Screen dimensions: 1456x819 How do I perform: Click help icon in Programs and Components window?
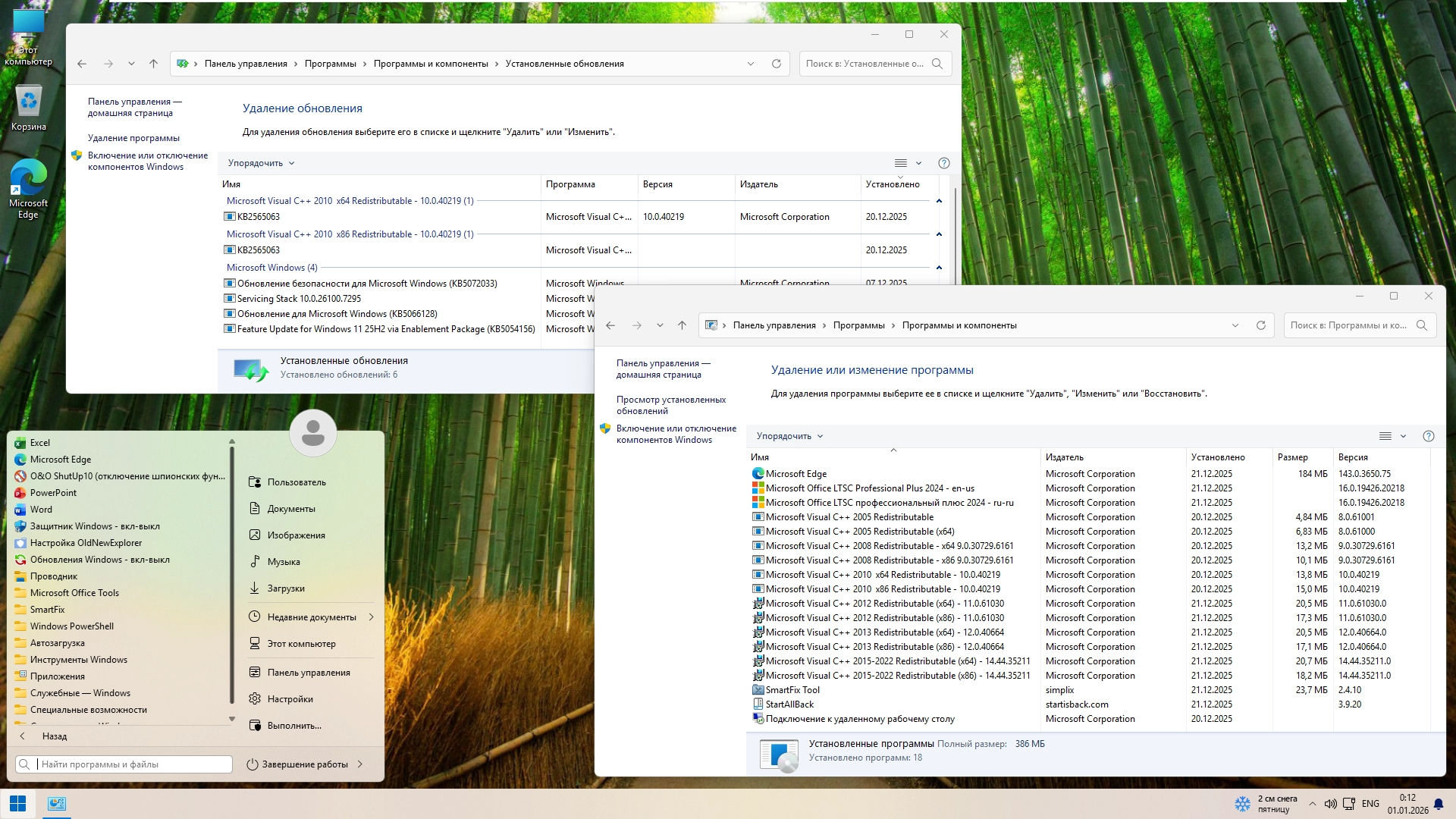(1428, 436)
